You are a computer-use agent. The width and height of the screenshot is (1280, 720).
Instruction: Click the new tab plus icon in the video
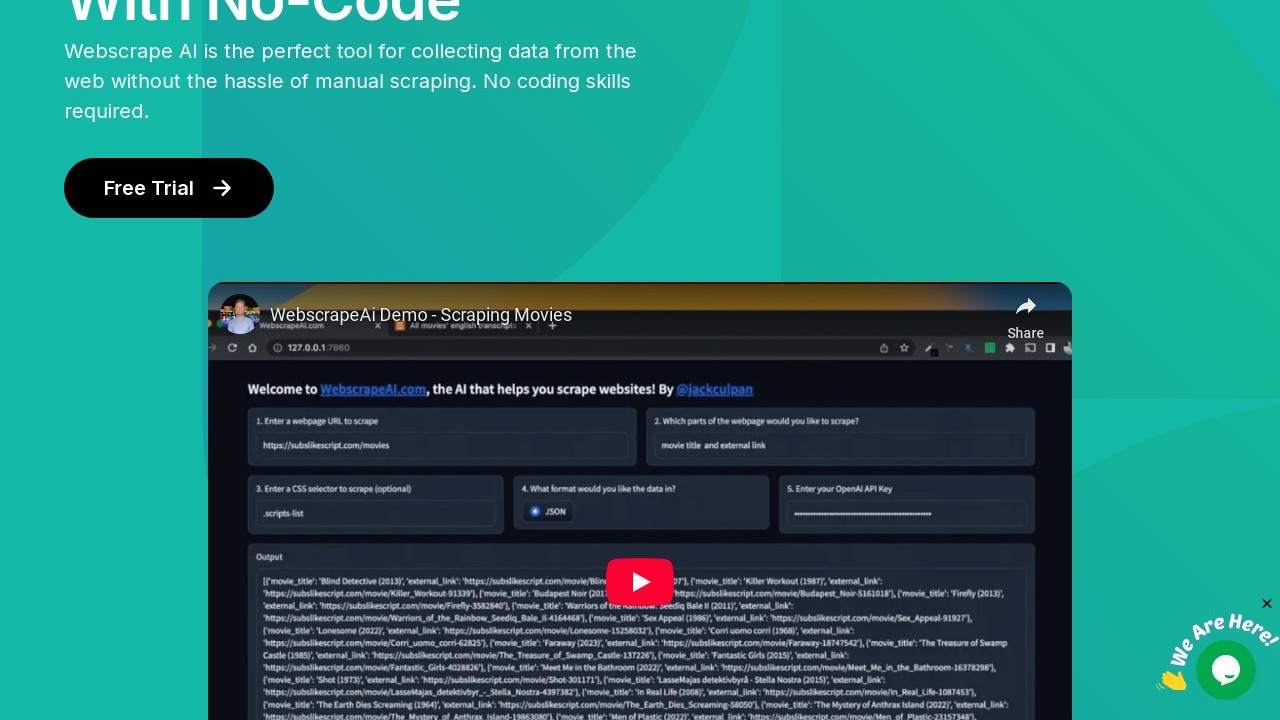[x=552, y=325]
